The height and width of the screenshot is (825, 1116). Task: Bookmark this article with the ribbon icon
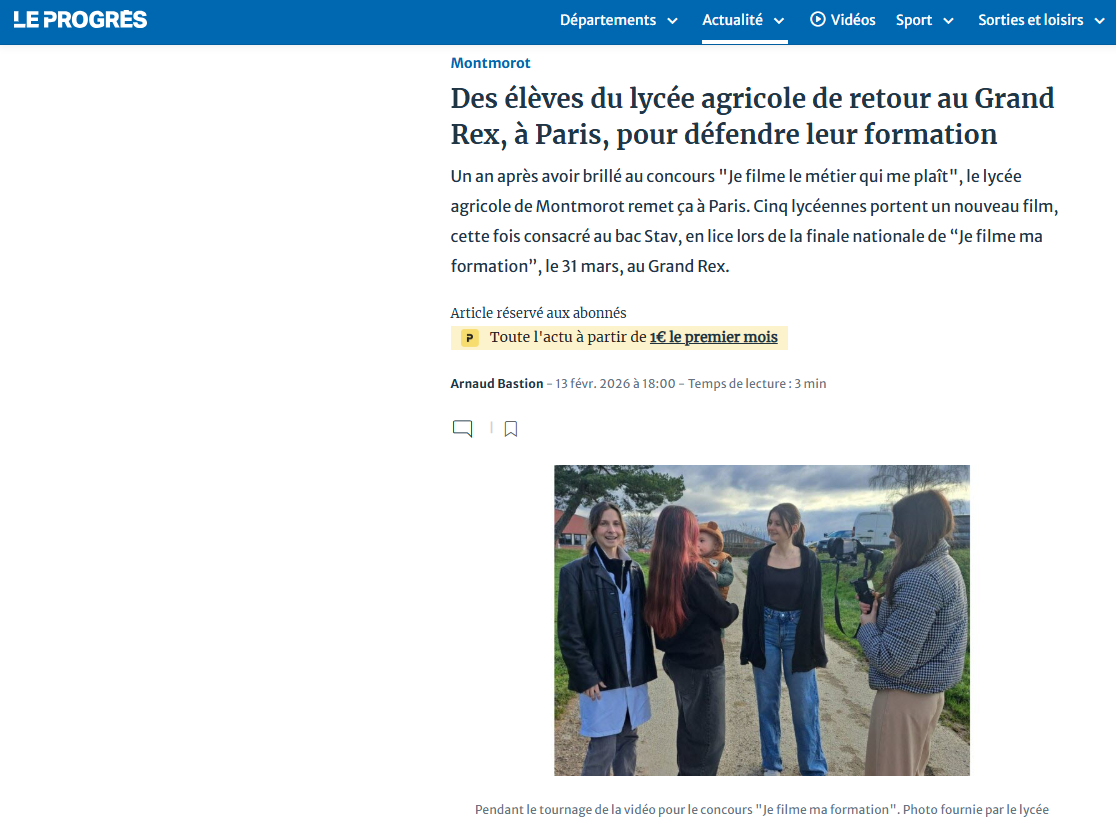tap(511, 429)
